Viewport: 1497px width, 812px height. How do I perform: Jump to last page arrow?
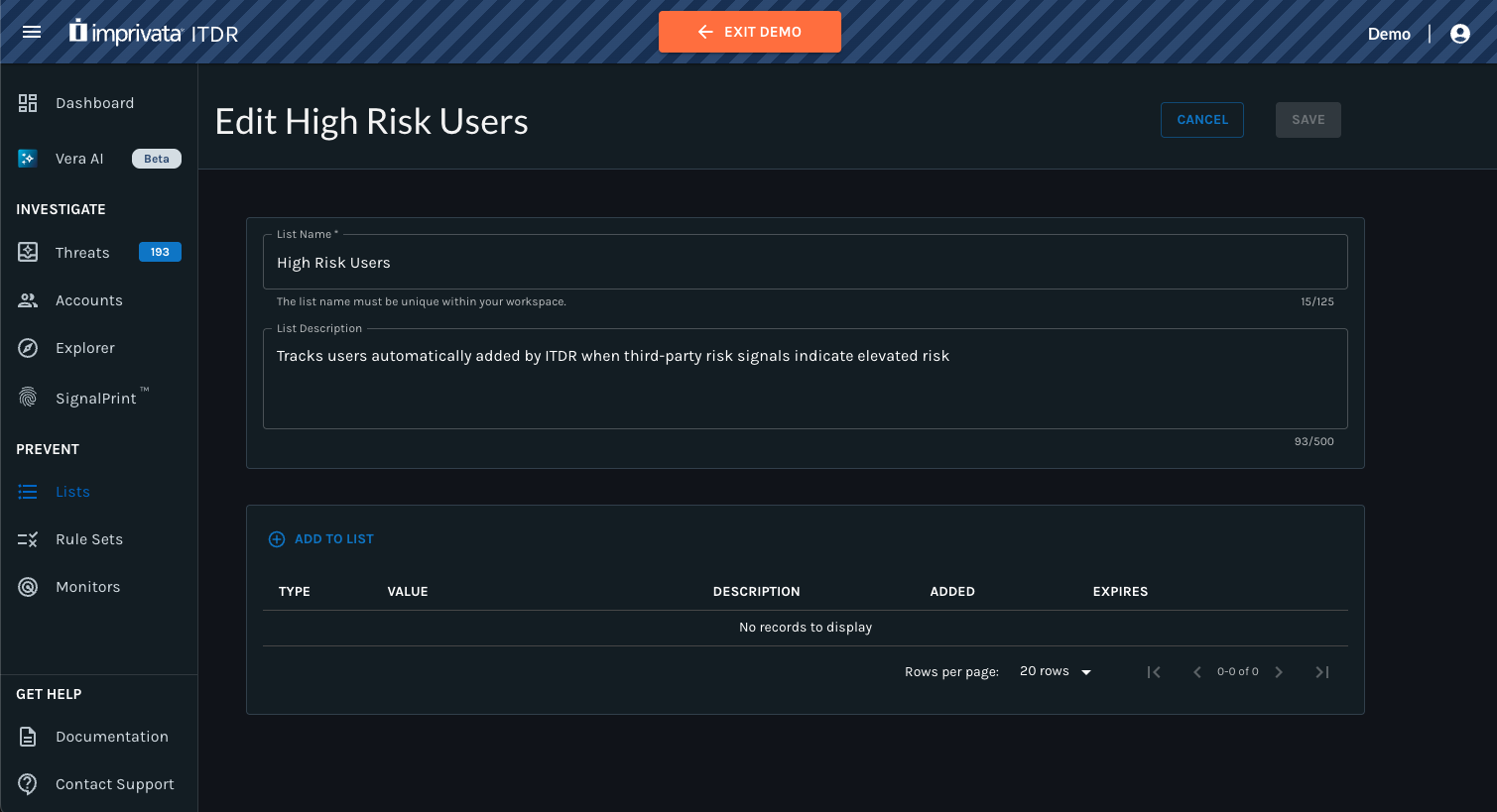pyautogui.click(x=1321, y=672)
